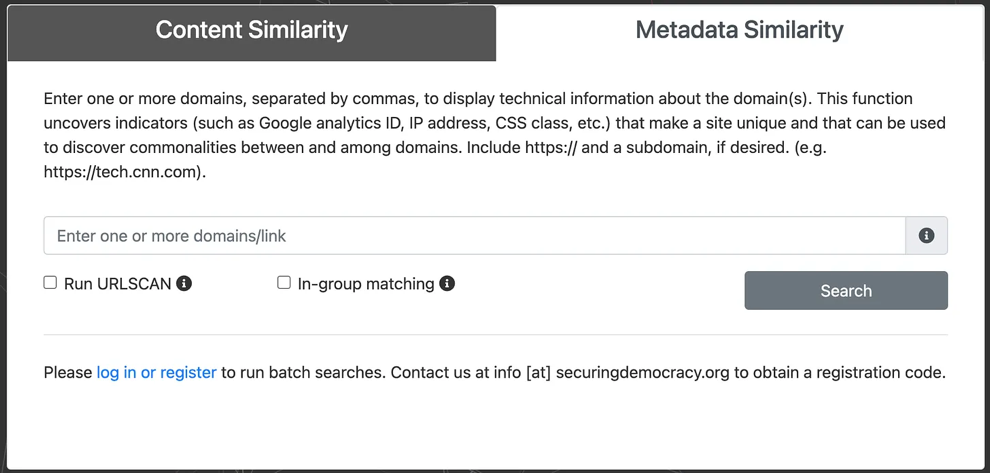
Task: Switch to the Content Similarity tab
Action: pos(251,30)
